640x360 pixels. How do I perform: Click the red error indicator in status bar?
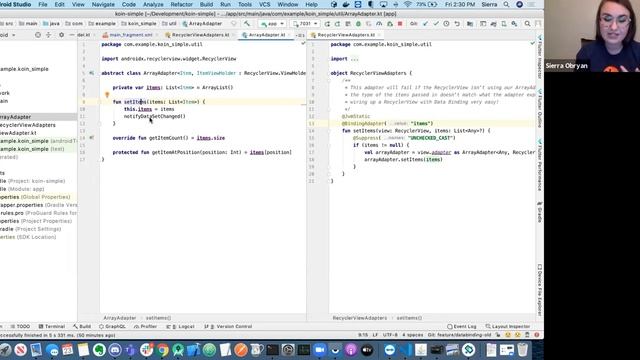pyautogui.click(x=537, y=335)
